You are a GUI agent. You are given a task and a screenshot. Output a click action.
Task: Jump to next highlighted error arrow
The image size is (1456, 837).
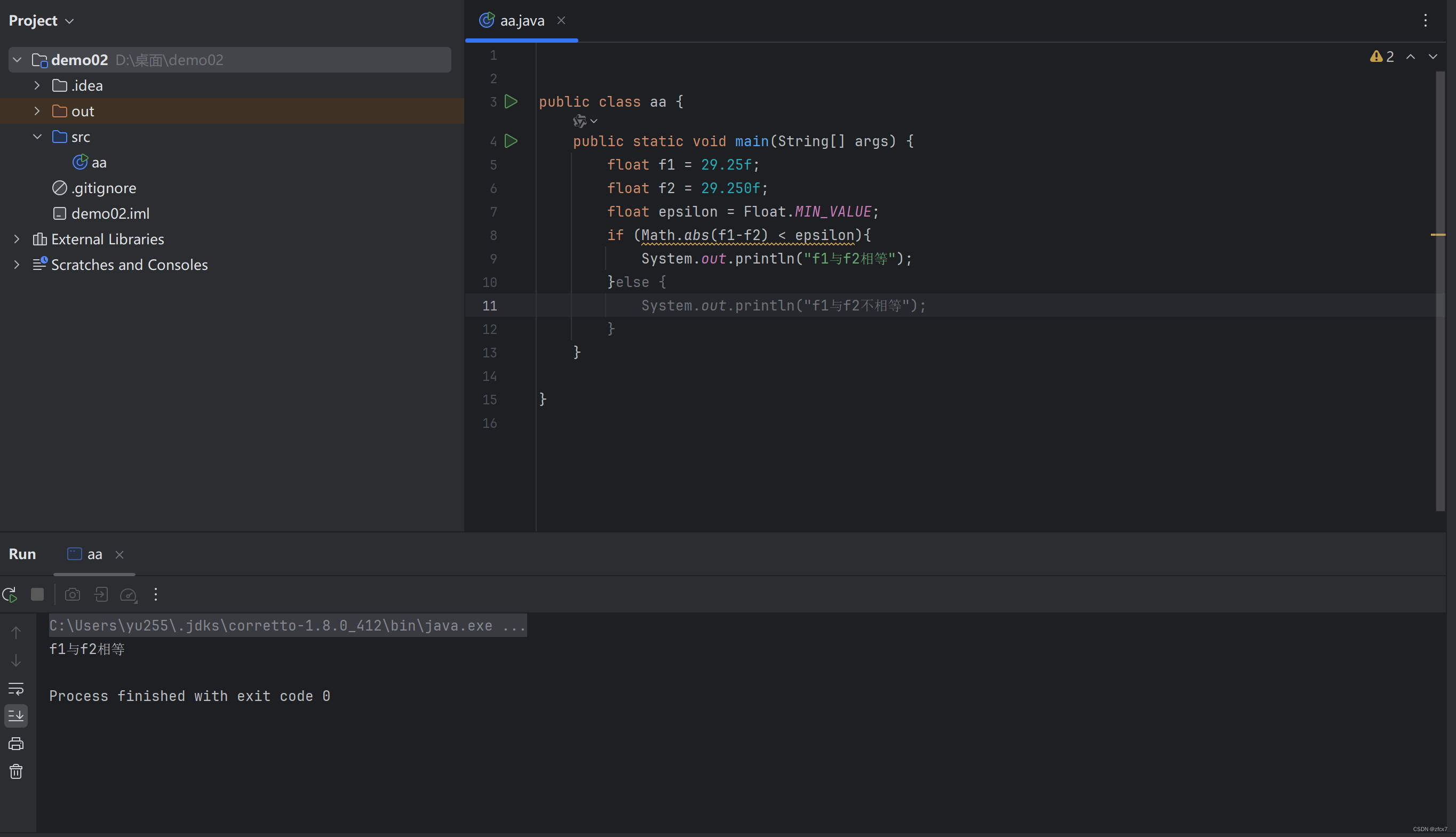click(x=1433, y=57)
